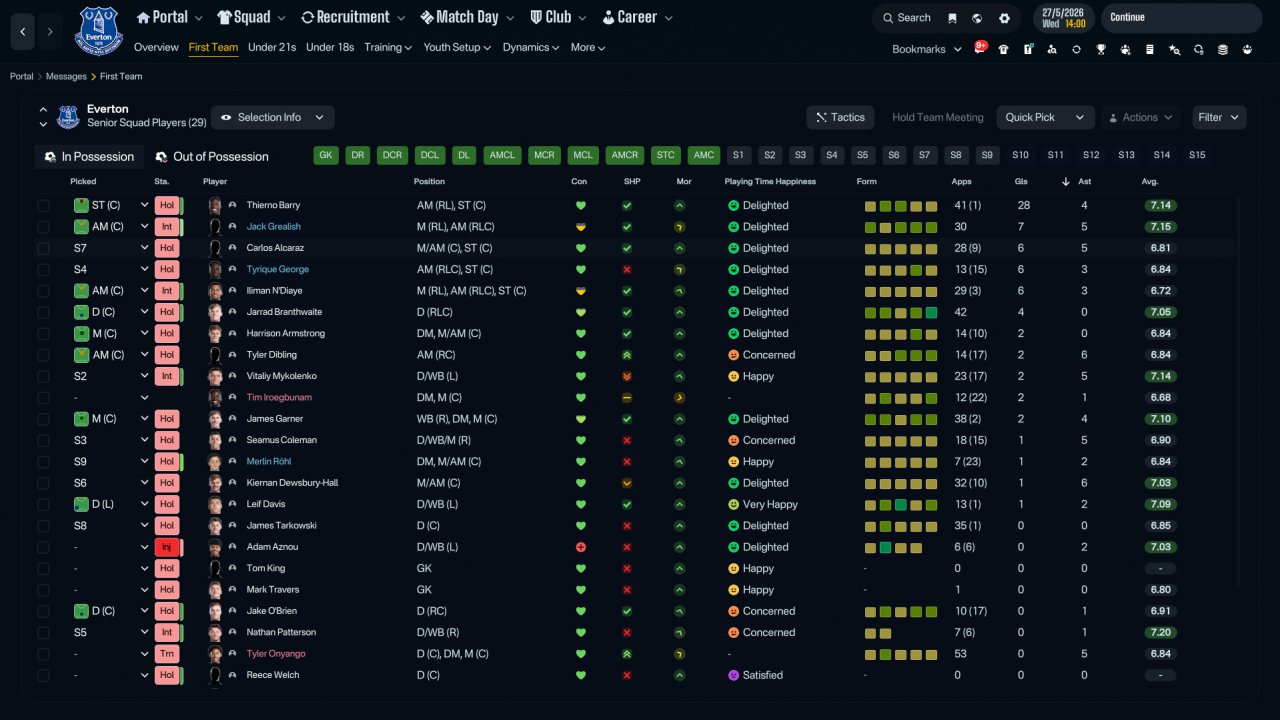This screenshot has width=1280, height=720.
Task: Open the Filter dropdown
Action: [1219, 117]
